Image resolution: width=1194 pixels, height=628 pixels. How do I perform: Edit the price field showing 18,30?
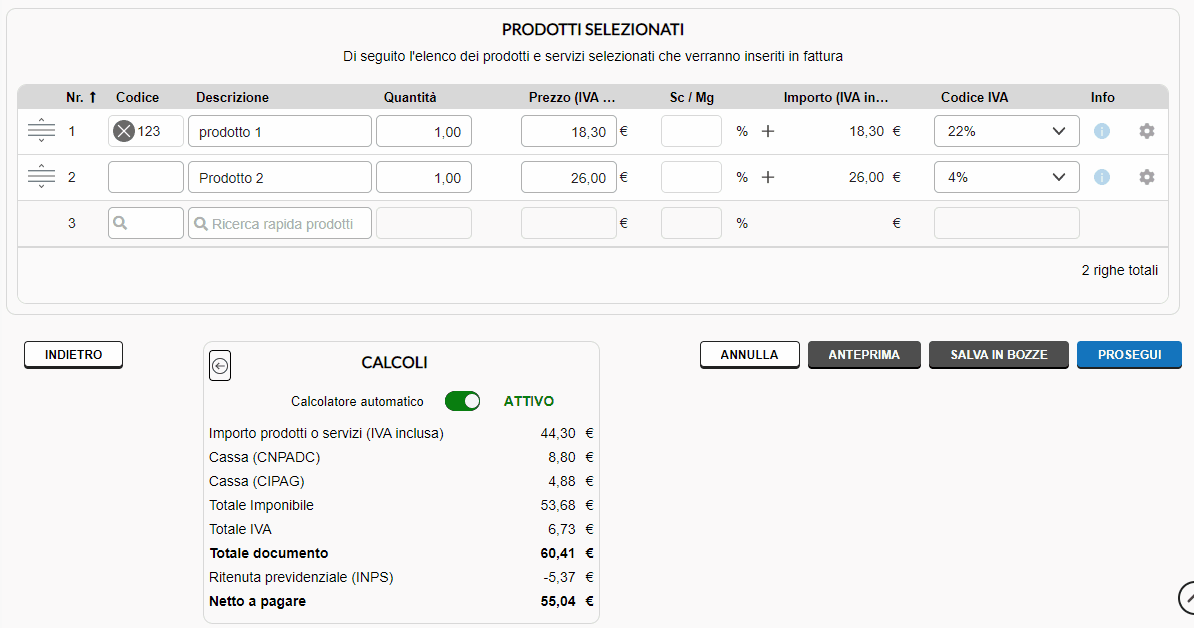click(x=568, y=131)
